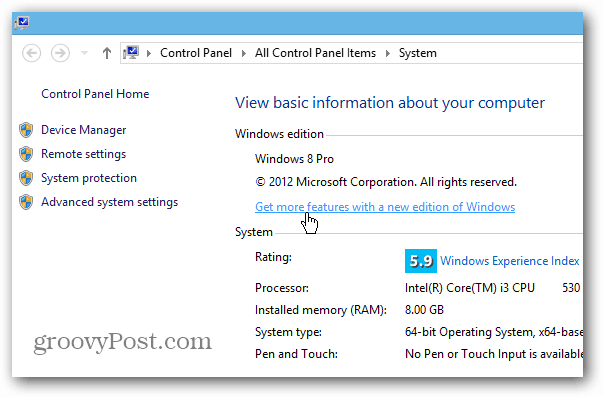Click the Intel(R) Core(TM) i3 CPU value
The width and height of the screenshot is (603, 397).
coord(470,288)
